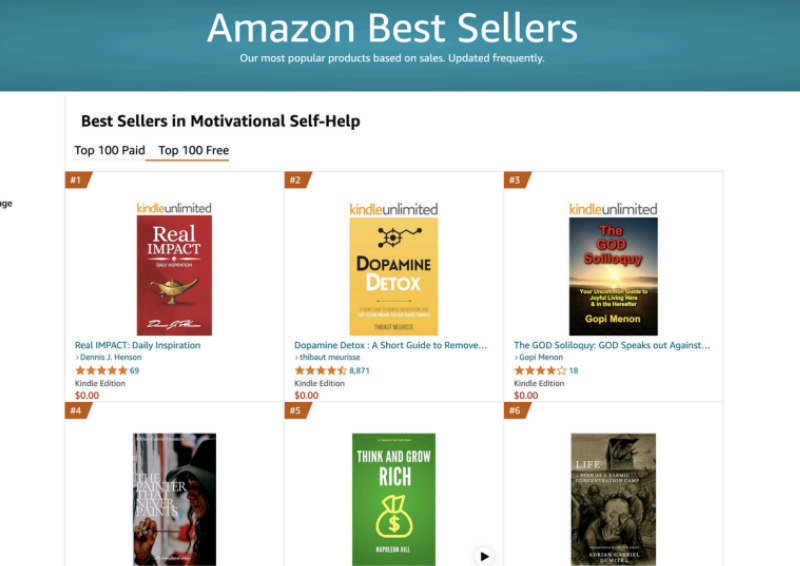
Task: Open the Real IMPACT: Daily Inspiration title link
Action: click(x=138, y=345)
